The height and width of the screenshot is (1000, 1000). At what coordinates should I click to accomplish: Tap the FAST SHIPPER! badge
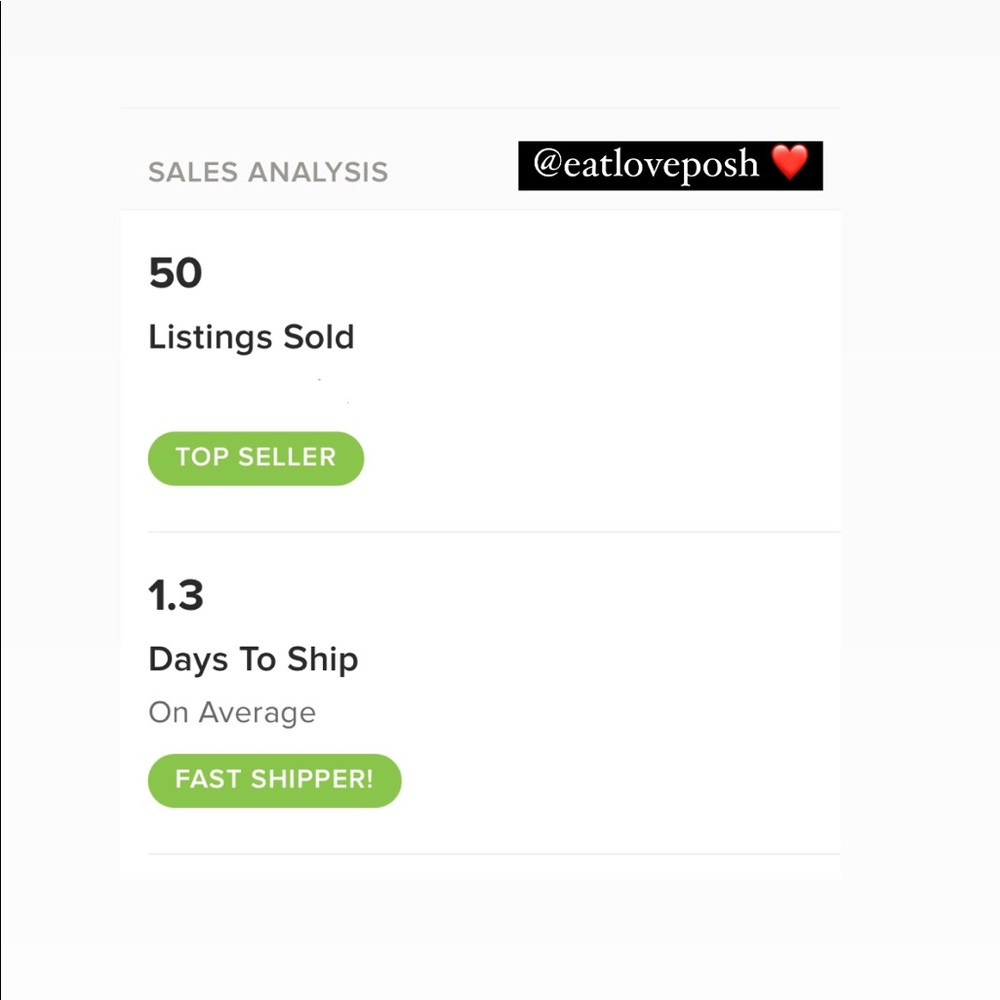click(x=274, y=780)
